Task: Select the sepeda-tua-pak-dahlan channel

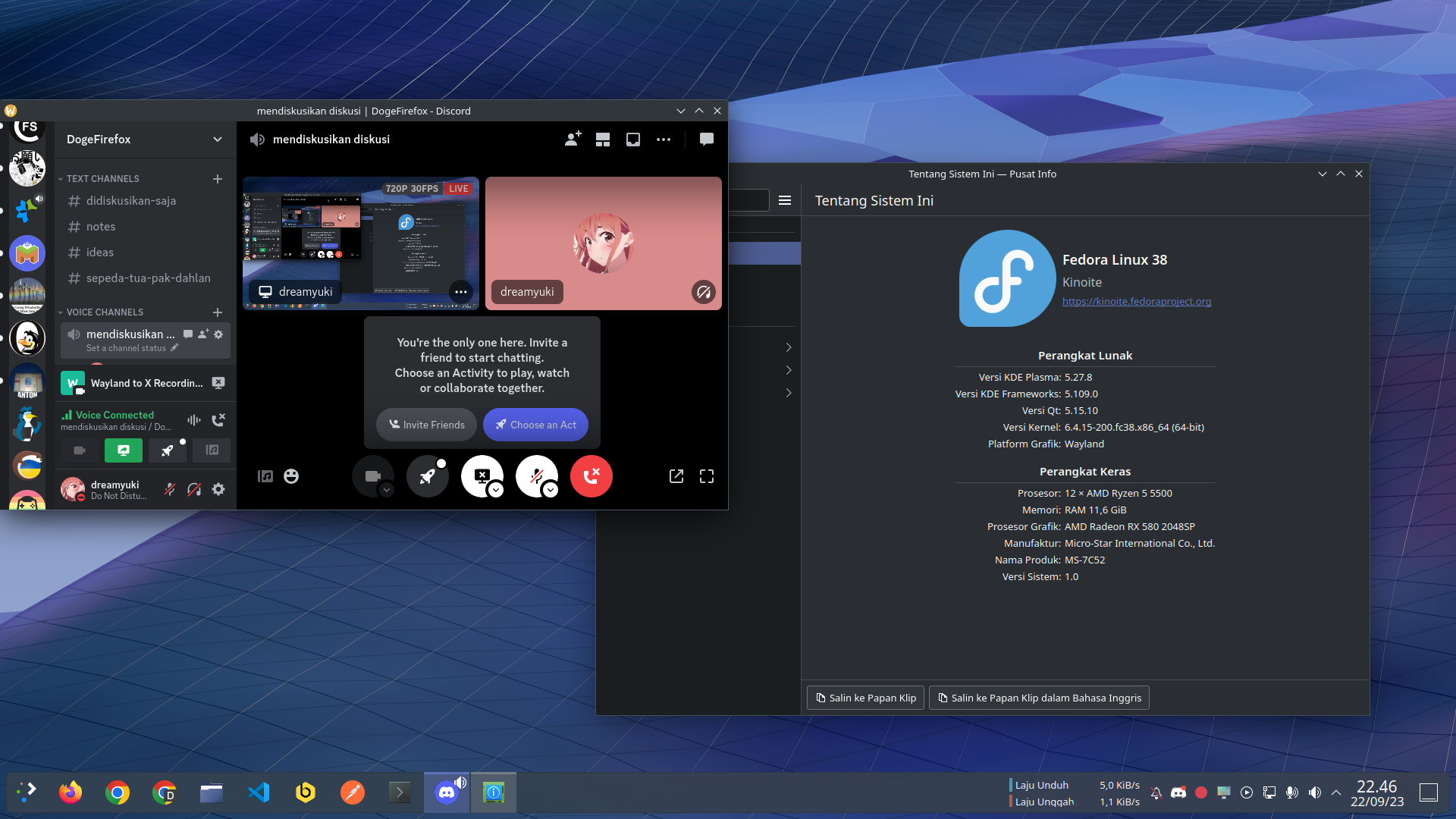Action: [149, 278]
